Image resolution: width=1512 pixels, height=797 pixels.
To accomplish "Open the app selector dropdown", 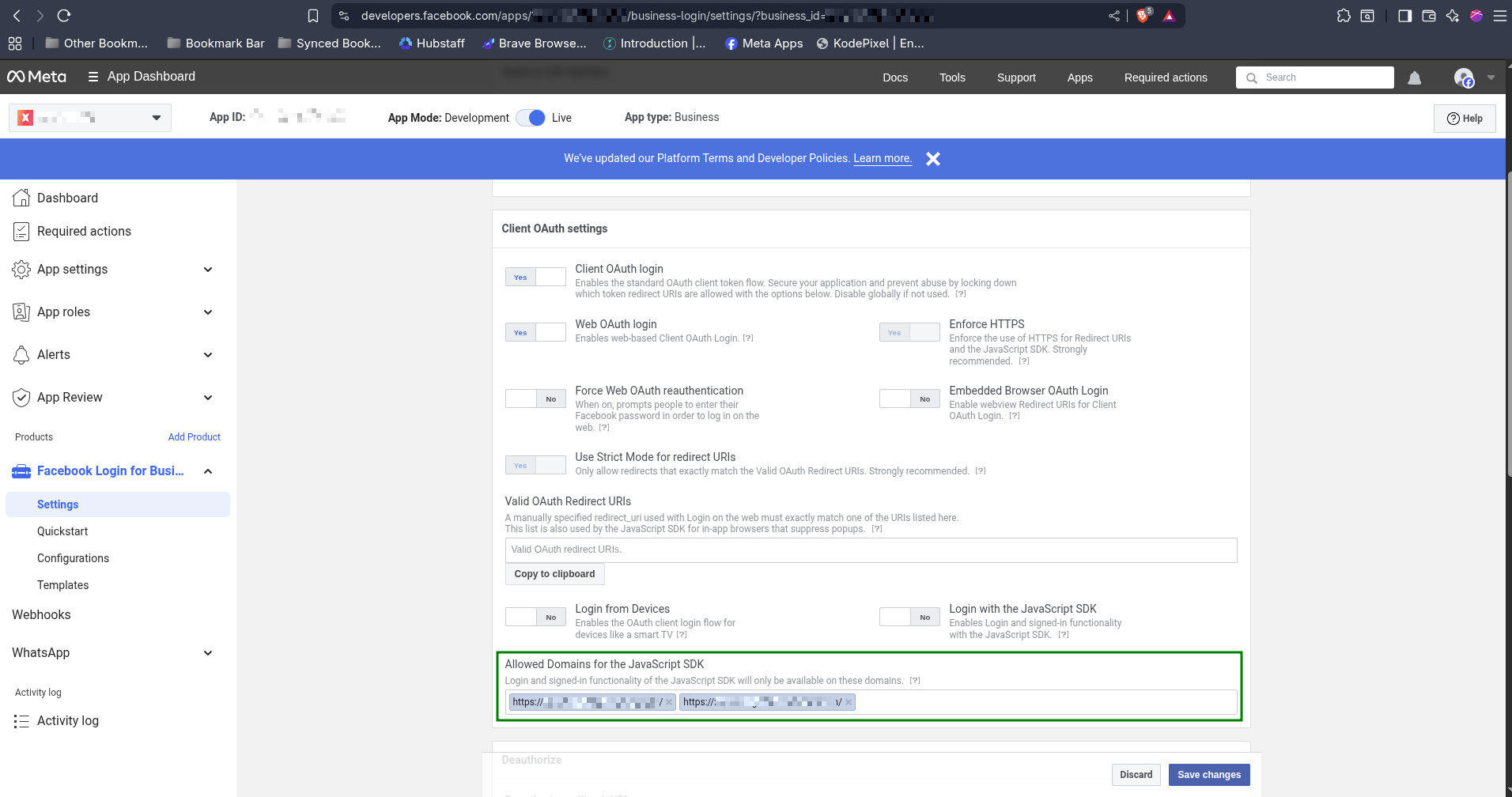I will [x=156, y=118].
